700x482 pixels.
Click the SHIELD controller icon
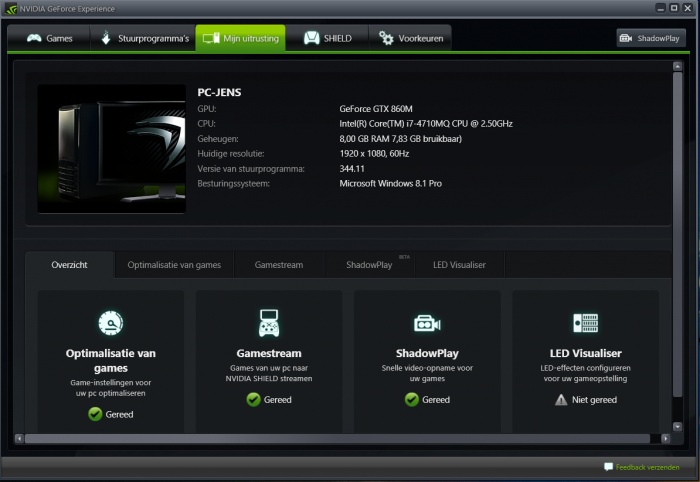point(312,38)
